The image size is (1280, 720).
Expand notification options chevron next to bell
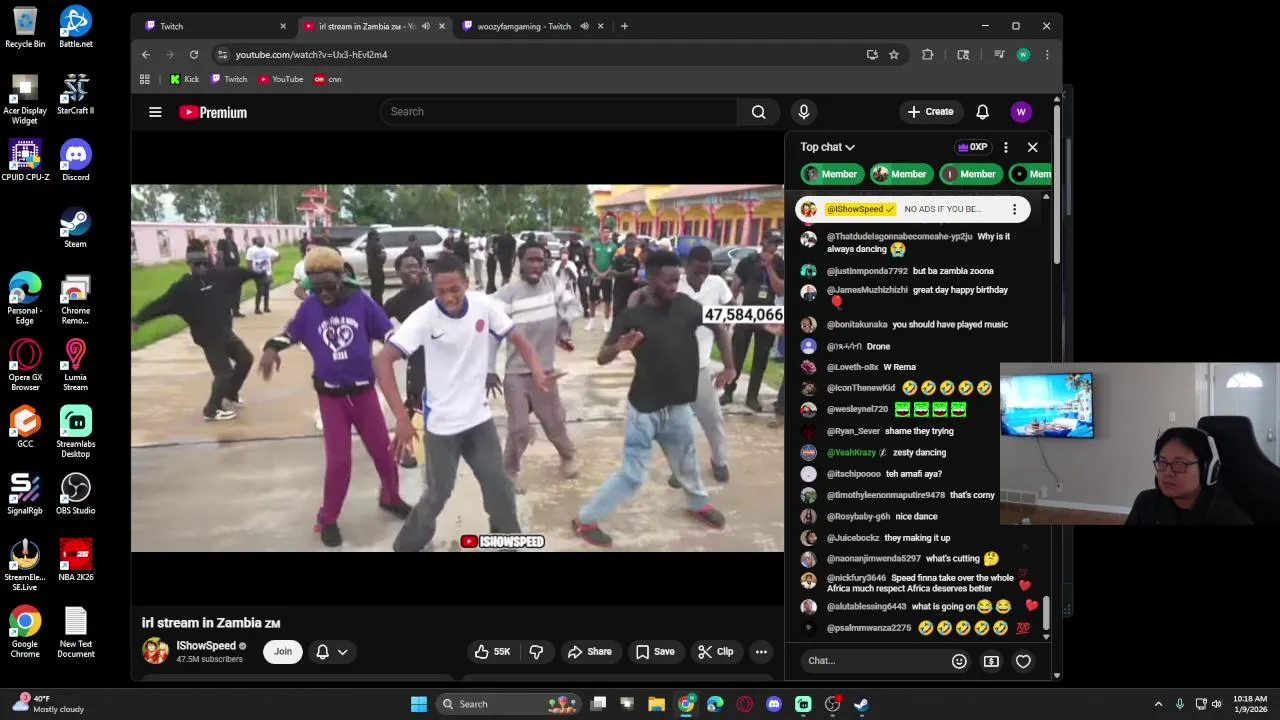[x=343, y=652]
